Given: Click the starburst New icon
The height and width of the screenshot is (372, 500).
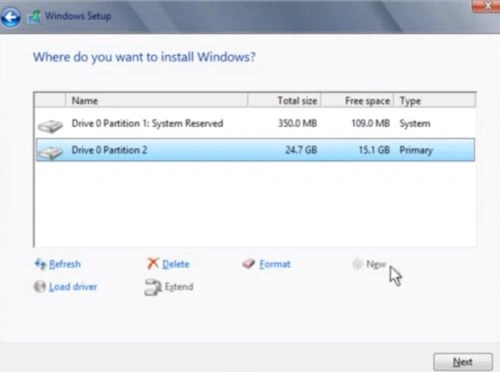Looking at the screenshot, I should click(x=357, y=264).
